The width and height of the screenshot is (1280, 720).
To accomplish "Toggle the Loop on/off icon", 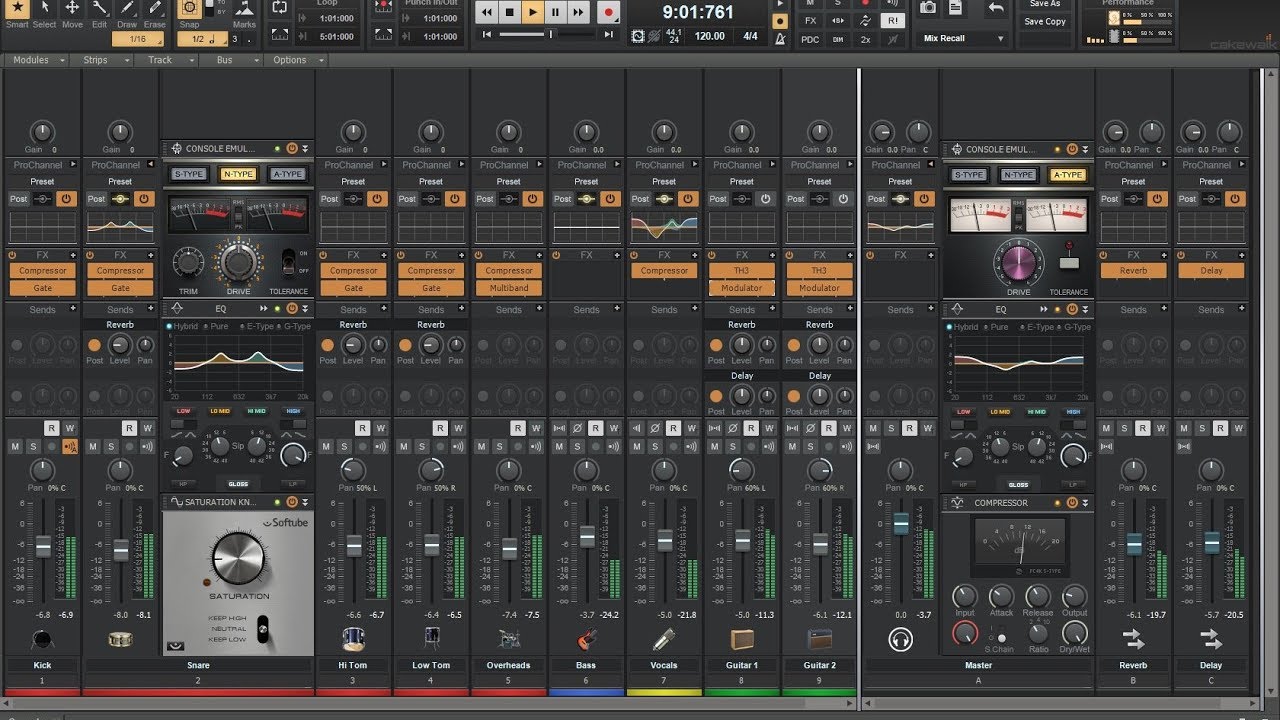I will click(280, 7).
